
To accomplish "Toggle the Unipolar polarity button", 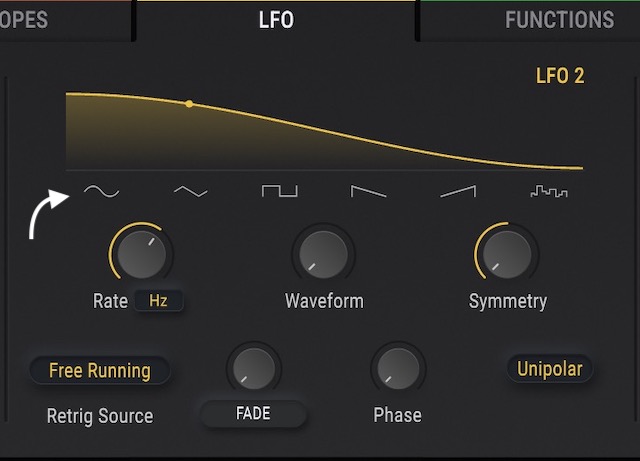I will click(549, 368).
